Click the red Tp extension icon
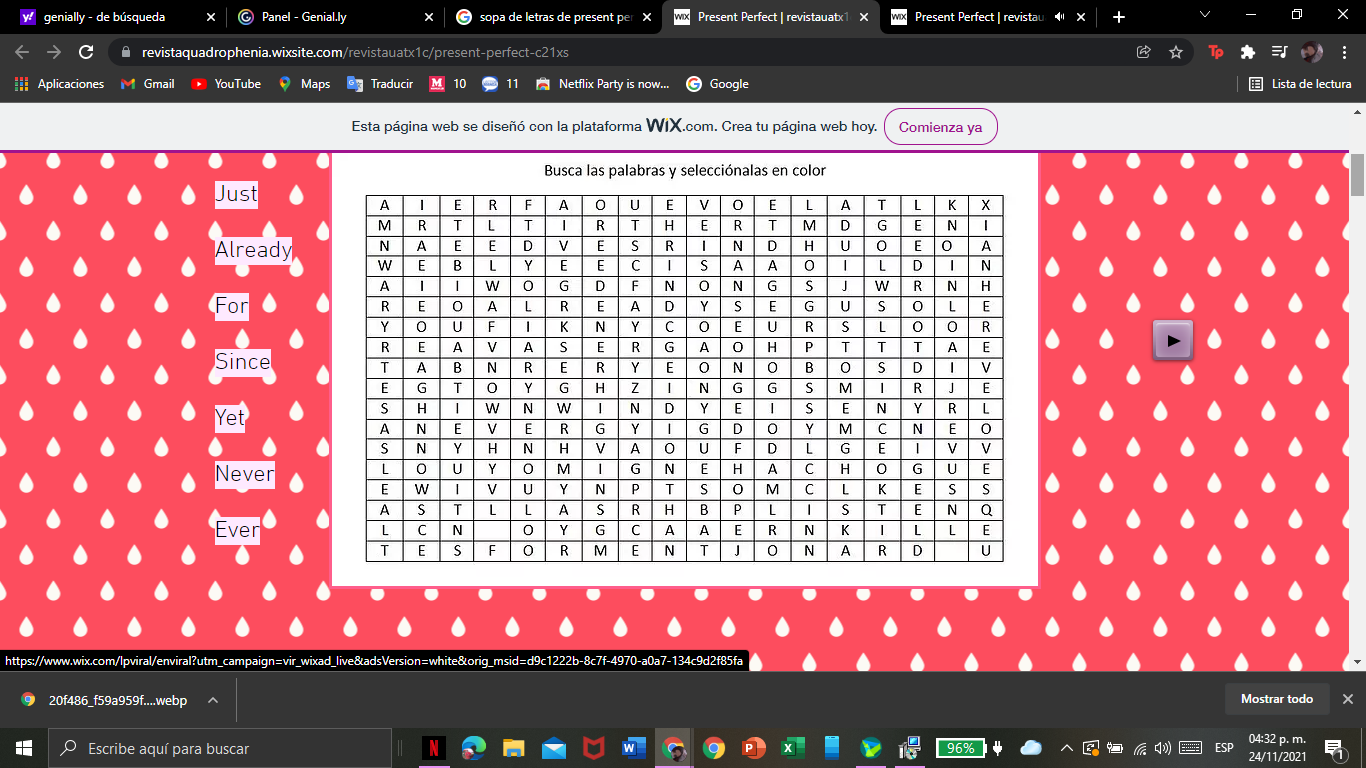 pos(1216,52)
